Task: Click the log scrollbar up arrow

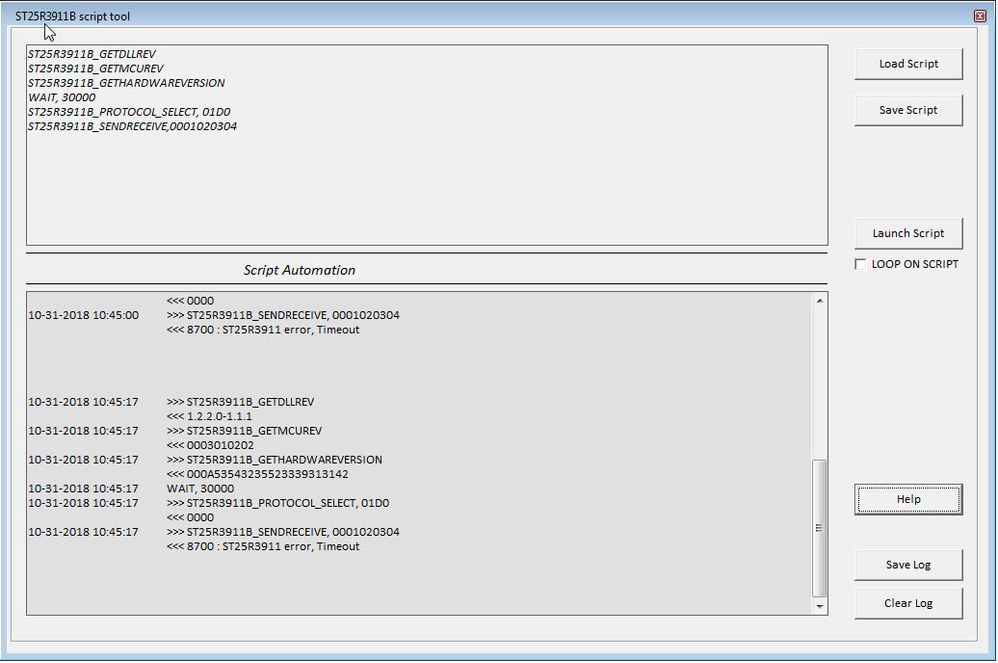Action: pos(820,300)
